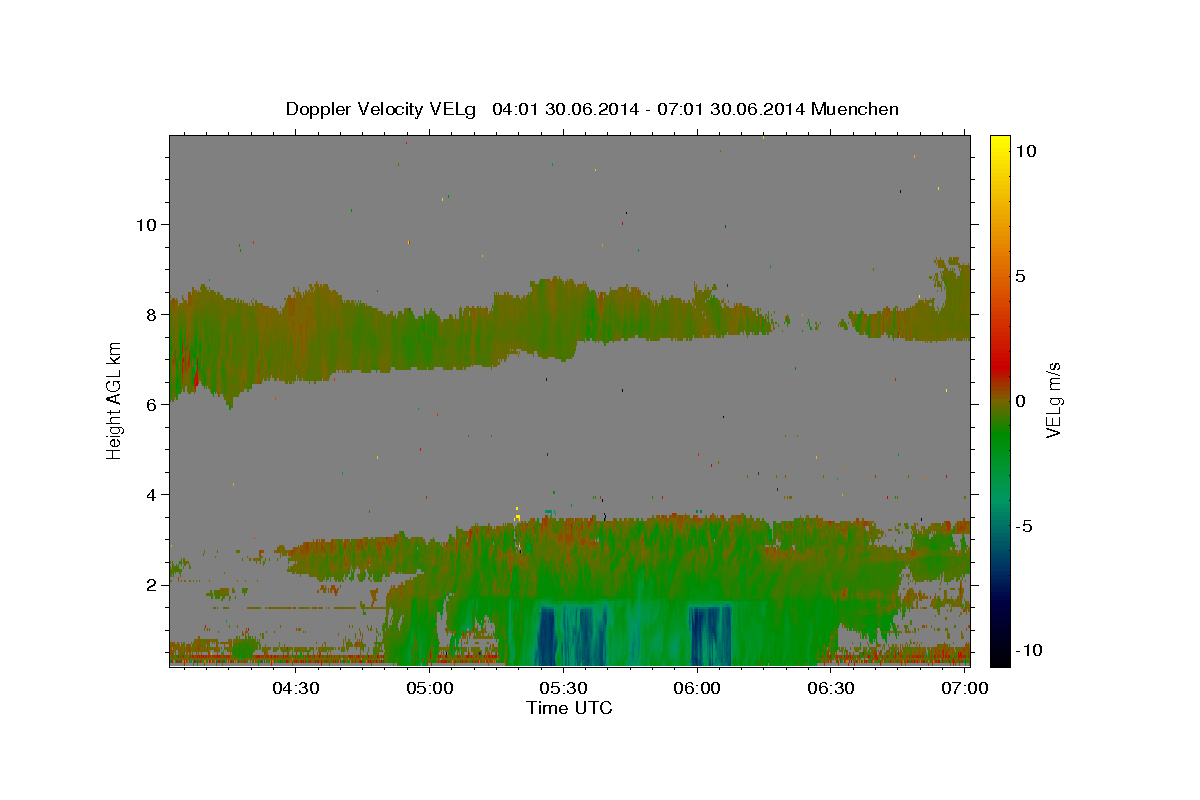Click the '05:00' time tick label

tap(430, 688)
